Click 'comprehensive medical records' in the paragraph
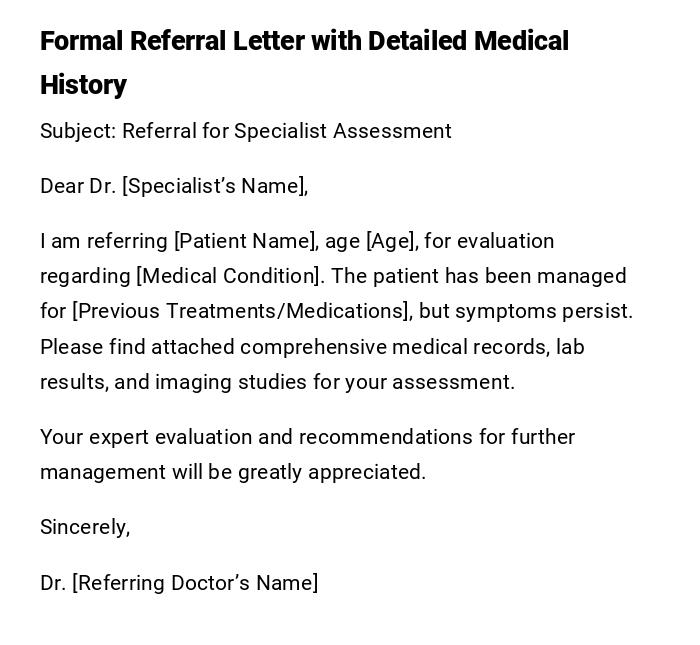This screenshot has width=700, height=645. tap(393, 347)
